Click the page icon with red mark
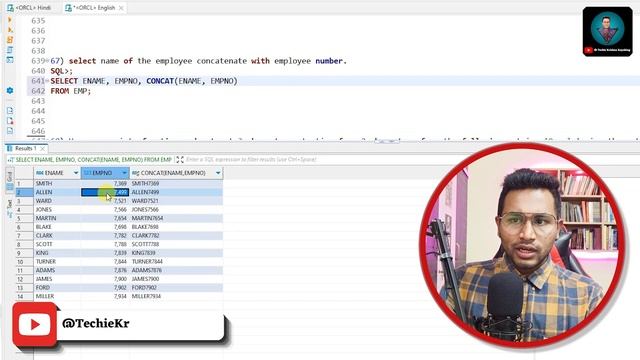 click(x=10, y=121)
